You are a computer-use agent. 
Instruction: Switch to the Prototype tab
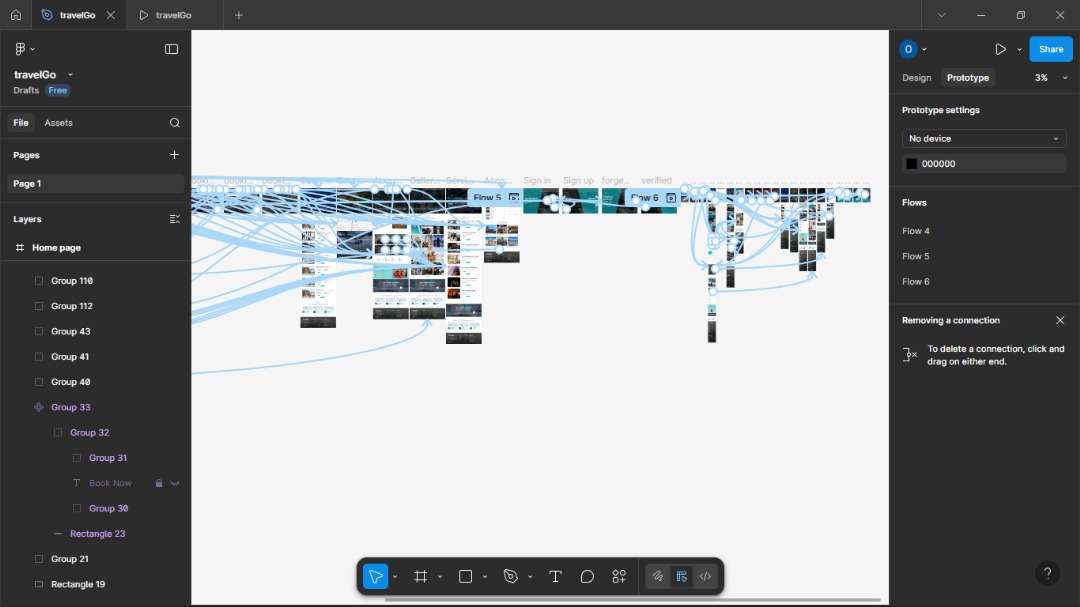pos(968,78)
